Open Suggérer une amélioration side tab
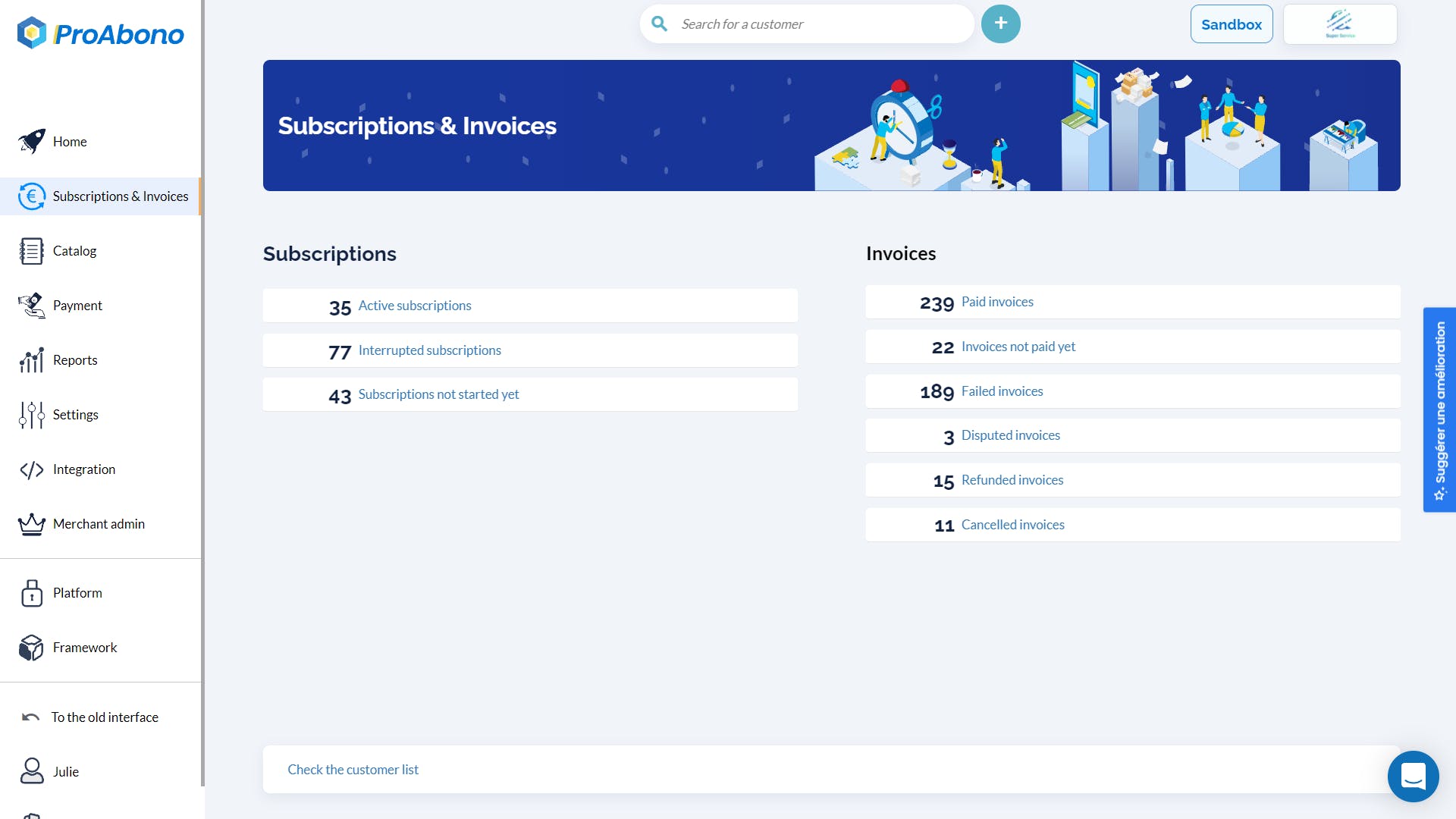Viewport: 1456px width, 819px height. pyautogui.click(x=1439, y=409)
